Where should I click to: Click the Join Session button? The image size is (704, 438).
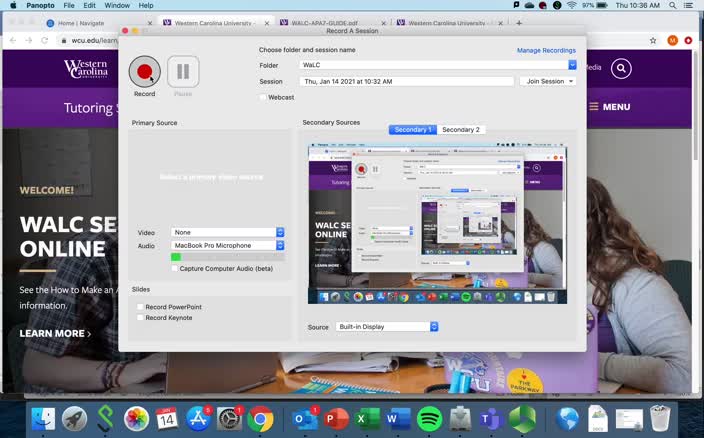pyautogui.click(x=547, y=81)
